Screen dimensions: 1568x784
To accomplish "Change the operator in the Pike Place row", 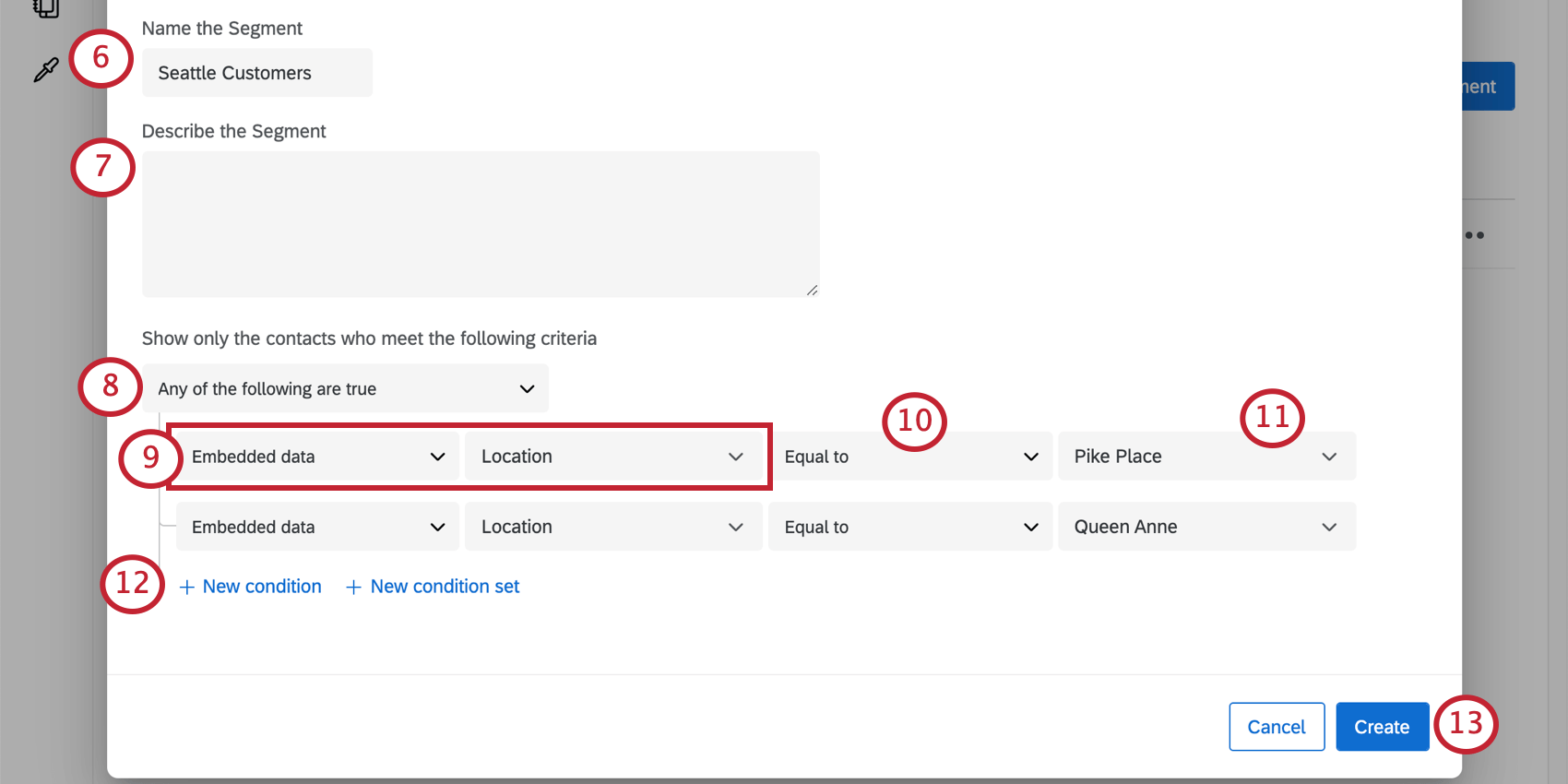I will tap(909, 457).
